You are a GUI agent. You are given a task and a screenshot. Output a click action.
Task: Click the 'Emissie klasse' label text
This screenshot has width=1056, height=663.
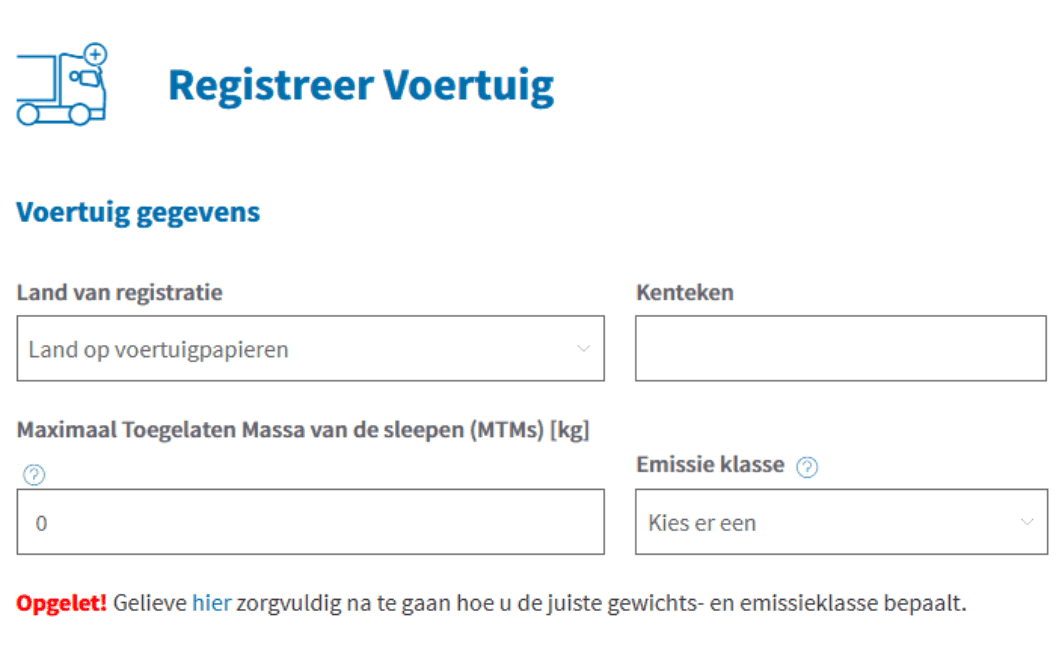(710, 465)
